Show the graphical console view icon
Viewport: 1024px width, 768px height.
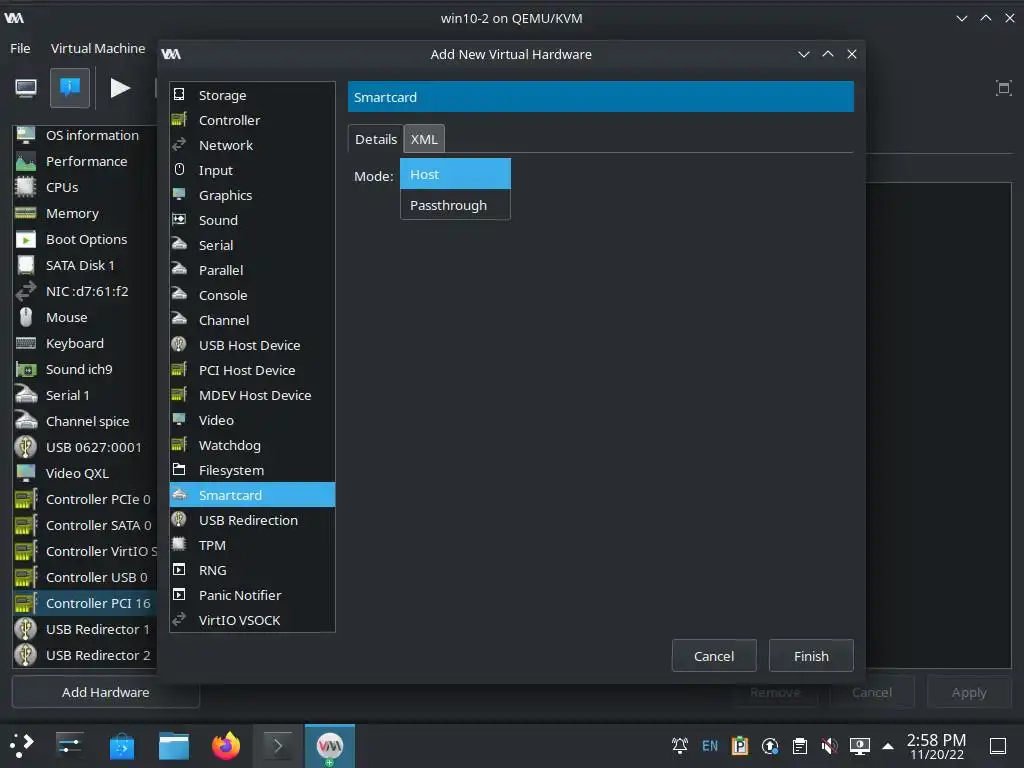pos(26,88)
